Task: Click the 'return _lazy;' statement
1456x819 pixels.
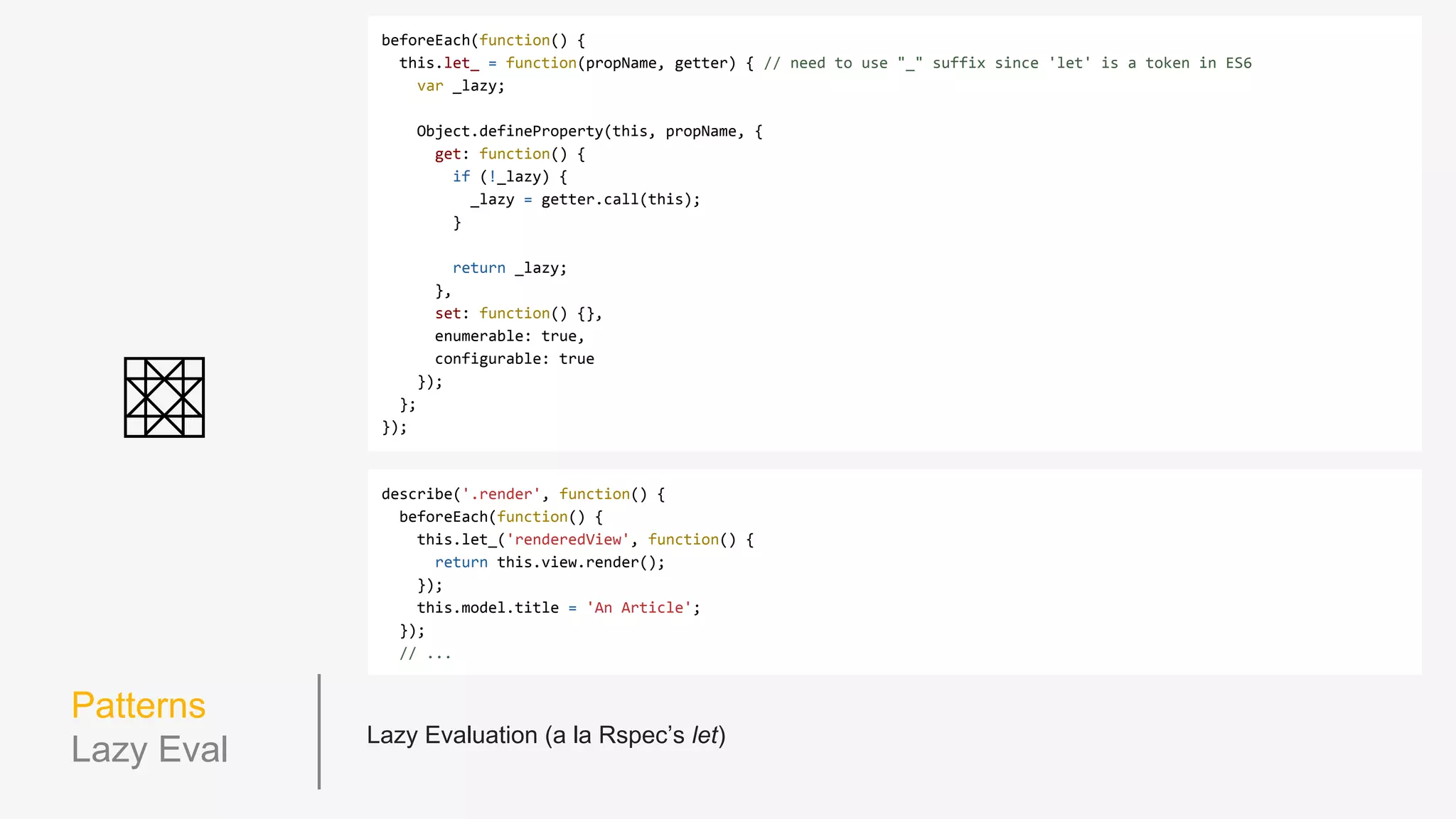Action: click(x=509, y=268)
